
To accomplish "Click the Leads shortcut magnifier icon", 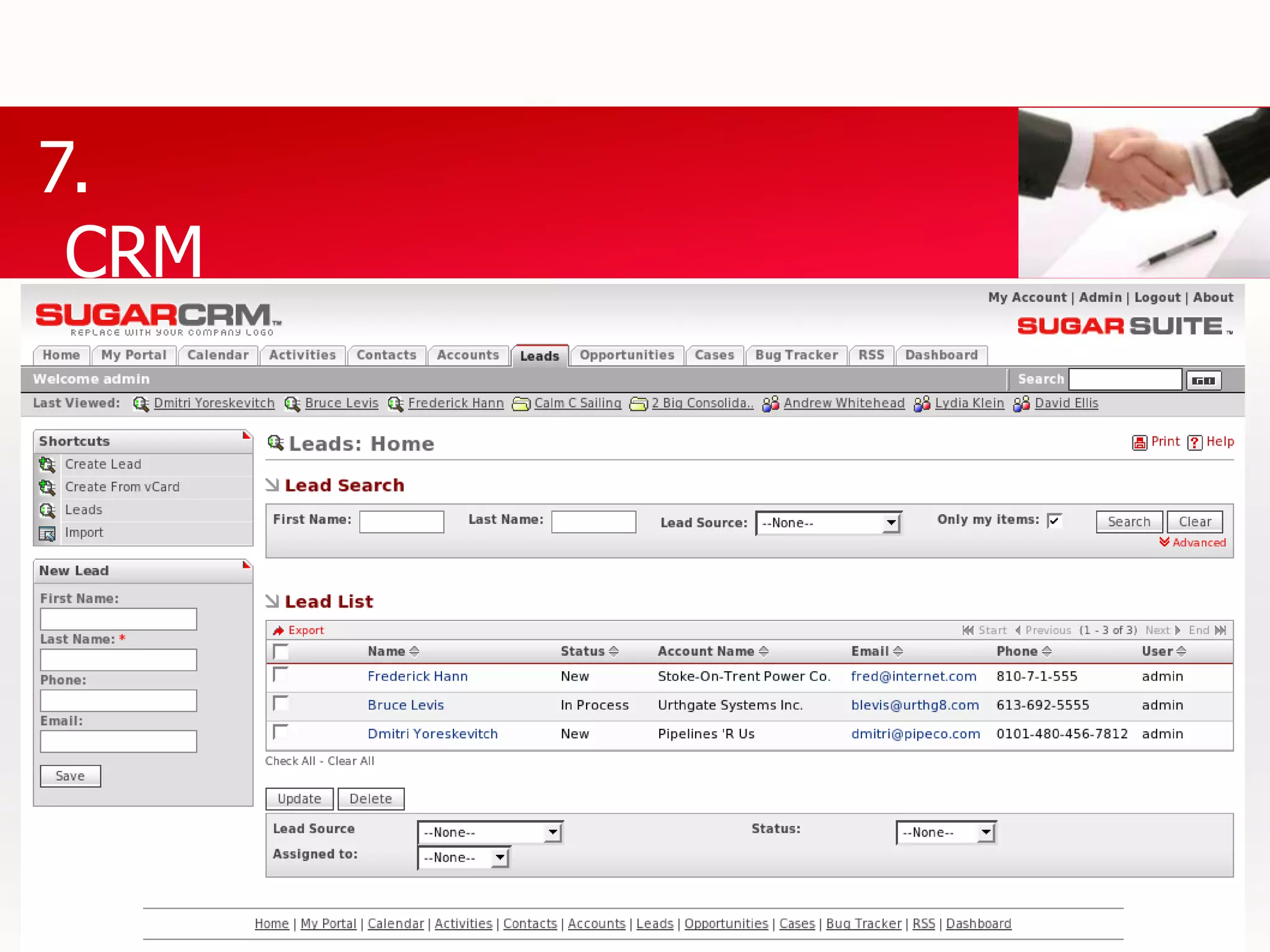I will 47,510.
